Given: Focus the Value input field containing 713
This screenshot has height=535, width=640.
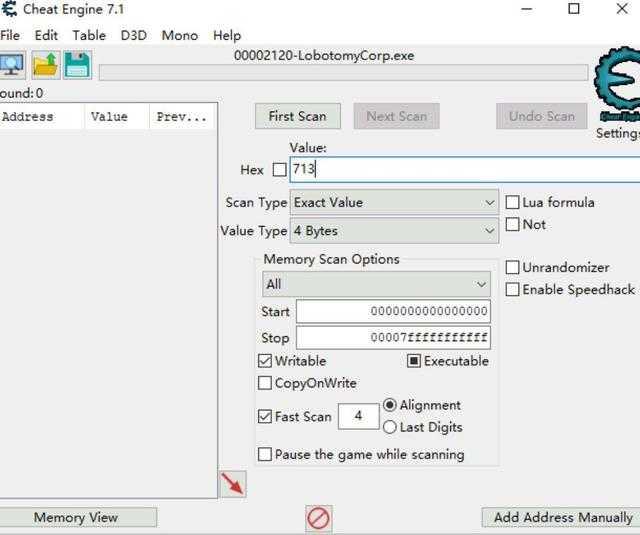Looking at the screenshot, I should coord(465,169).
